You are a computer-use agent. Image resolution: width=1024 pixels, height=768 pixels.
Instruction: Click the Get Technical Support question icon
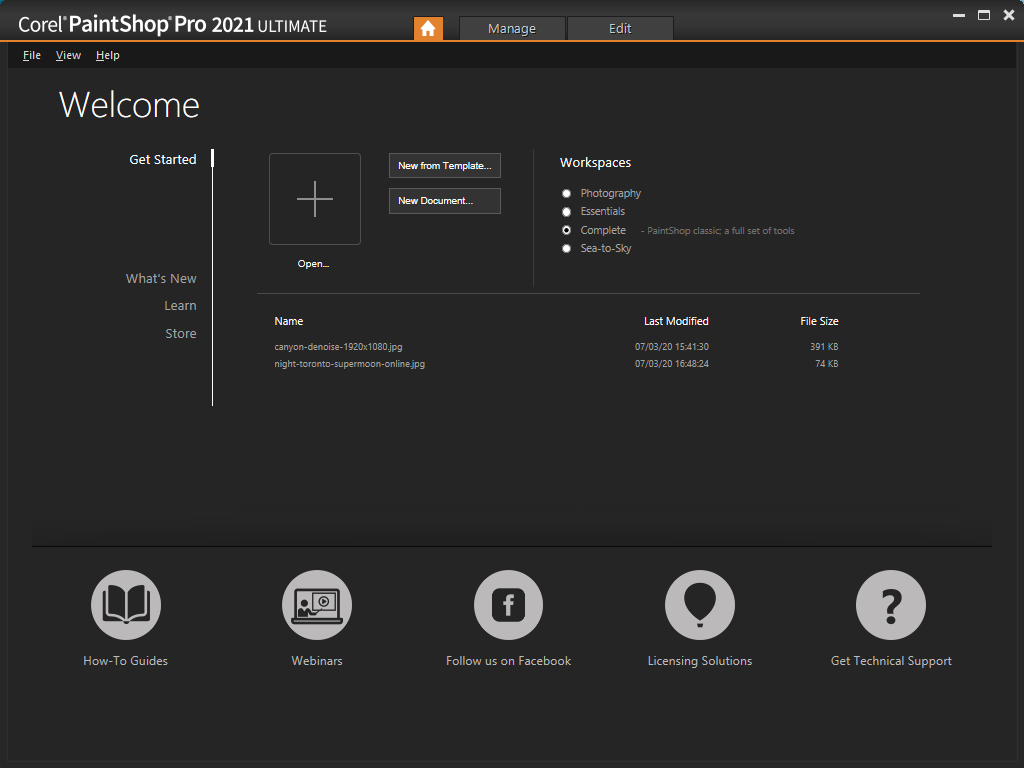(891, 605)
